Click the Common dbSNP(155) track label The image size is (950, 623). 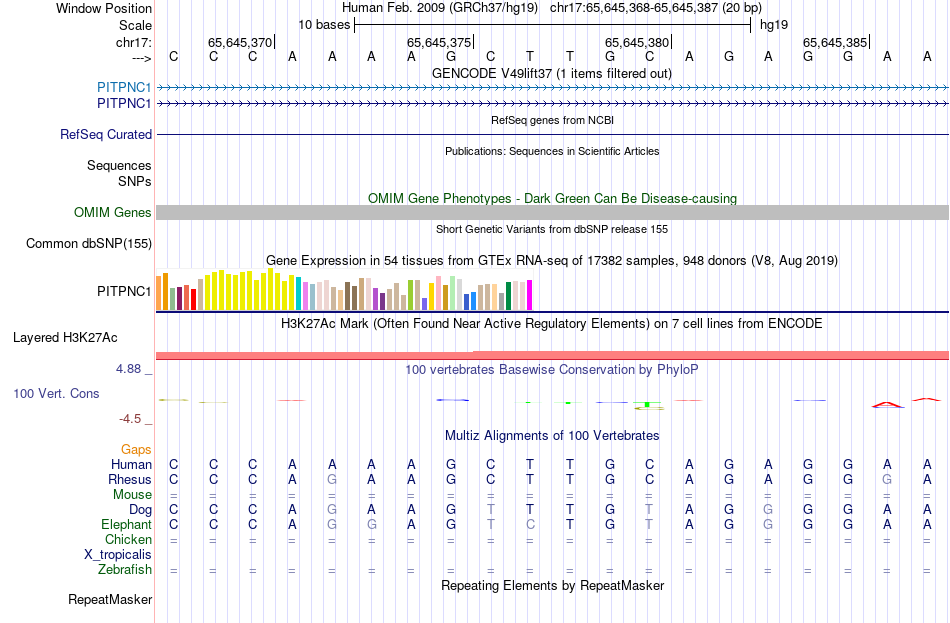click(89, 244)
